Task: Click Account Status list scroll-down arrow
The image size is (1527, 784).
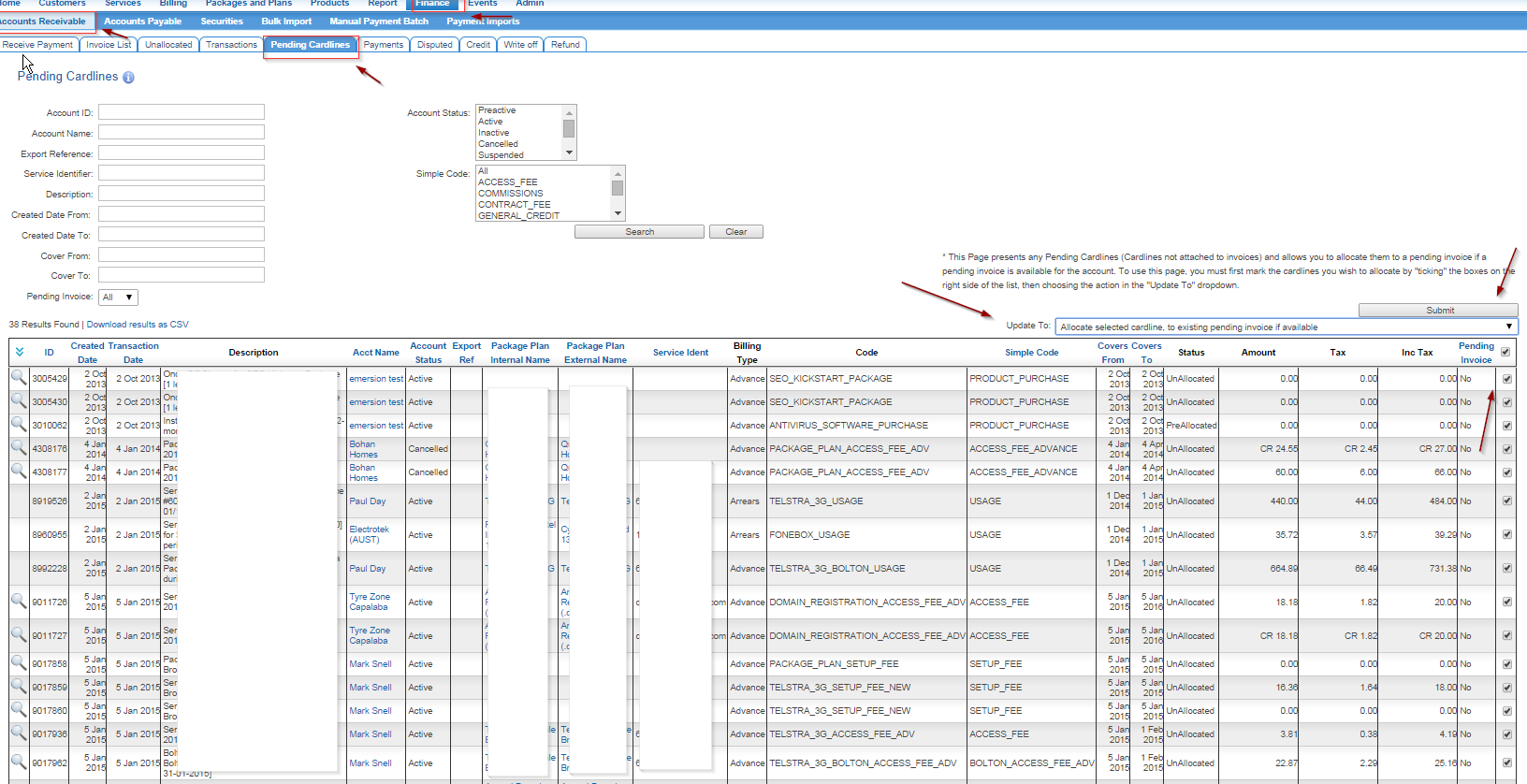Action: click(569, 153)
